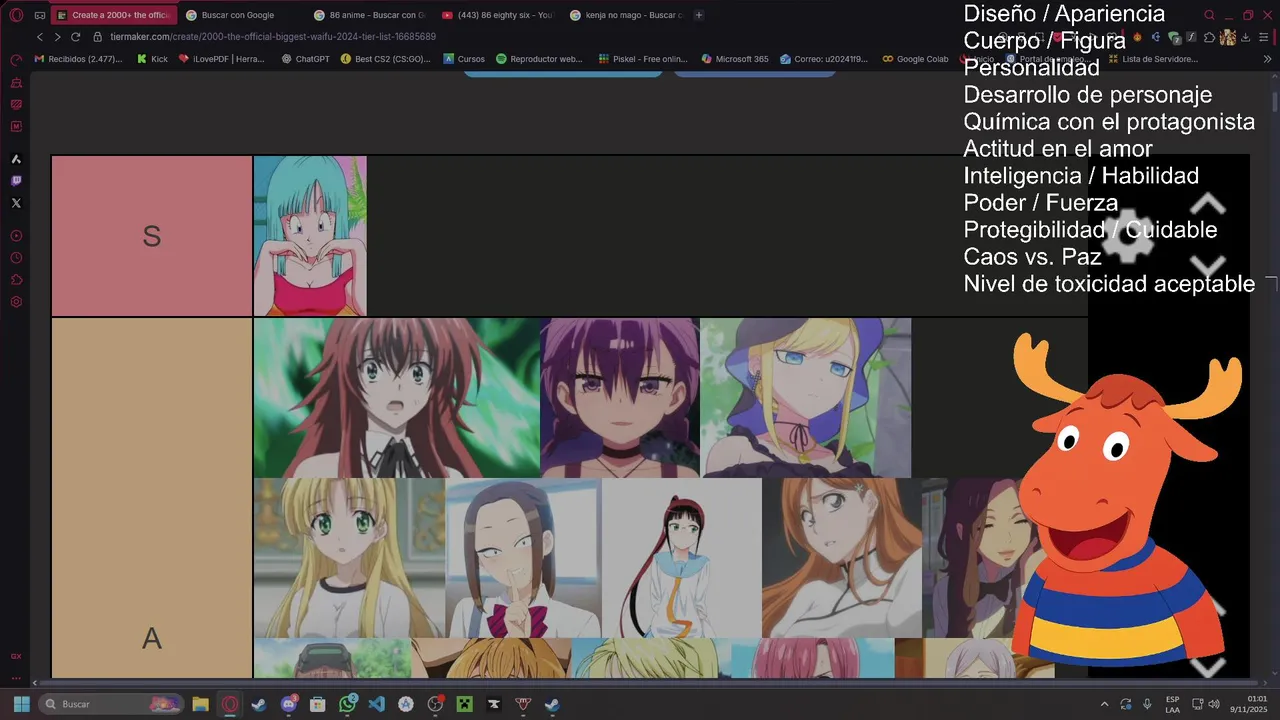The image size is (1280, 720).
Task: Open ChatGPT bookmark
Action: click(x=305, y=59)
